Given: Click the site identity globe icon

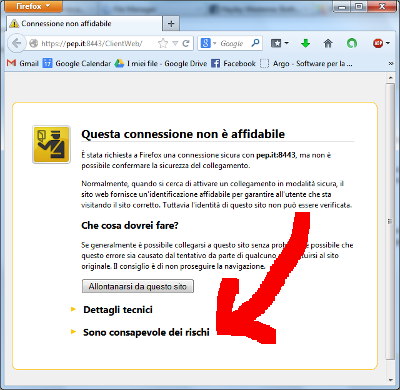Looking at the screenshot, I should click(x=33, y=43).
